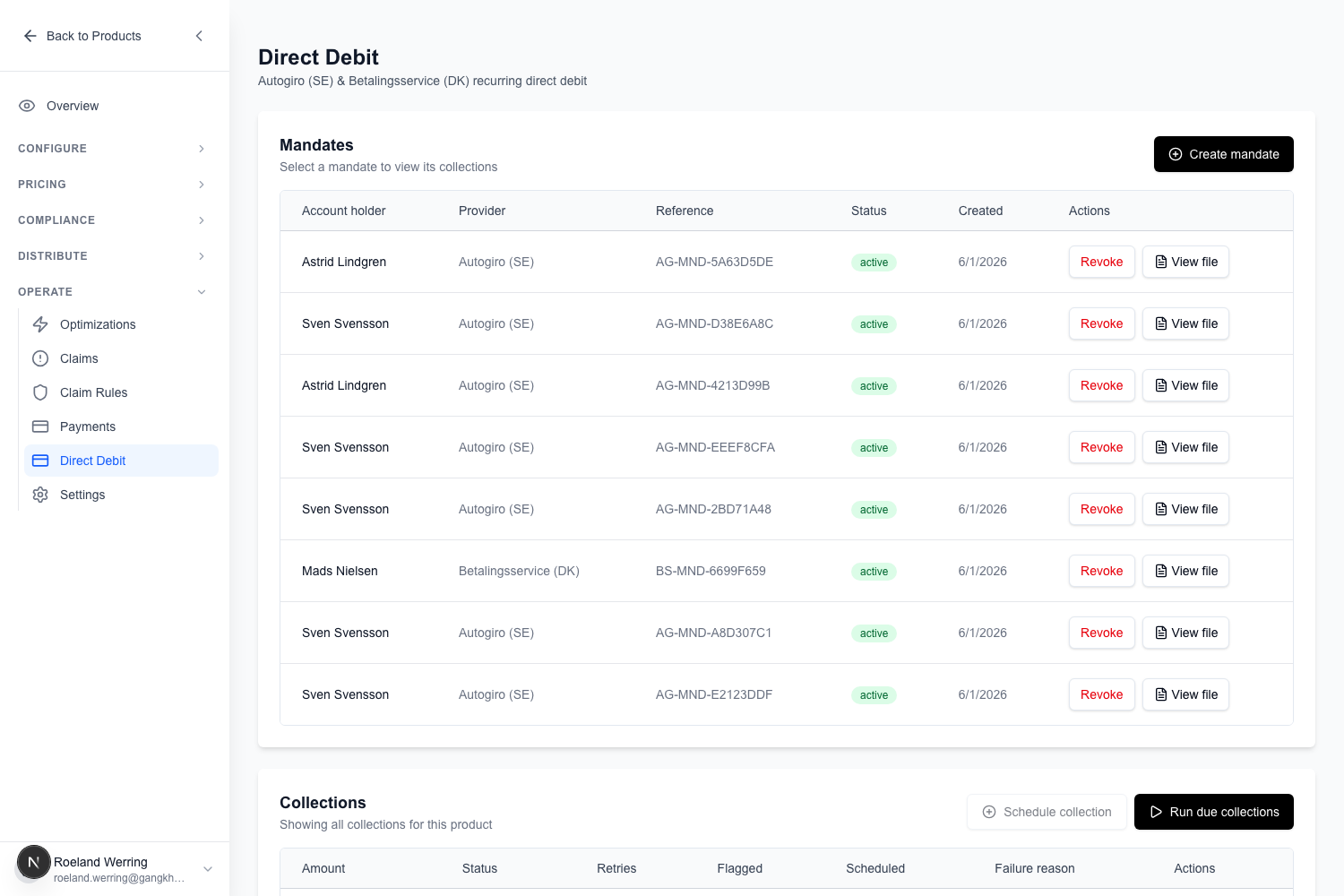Click file icon for AG-MND-EEEF8CFA row
This screenshot has height=896, width=1344.
(x=1161, y=447)
